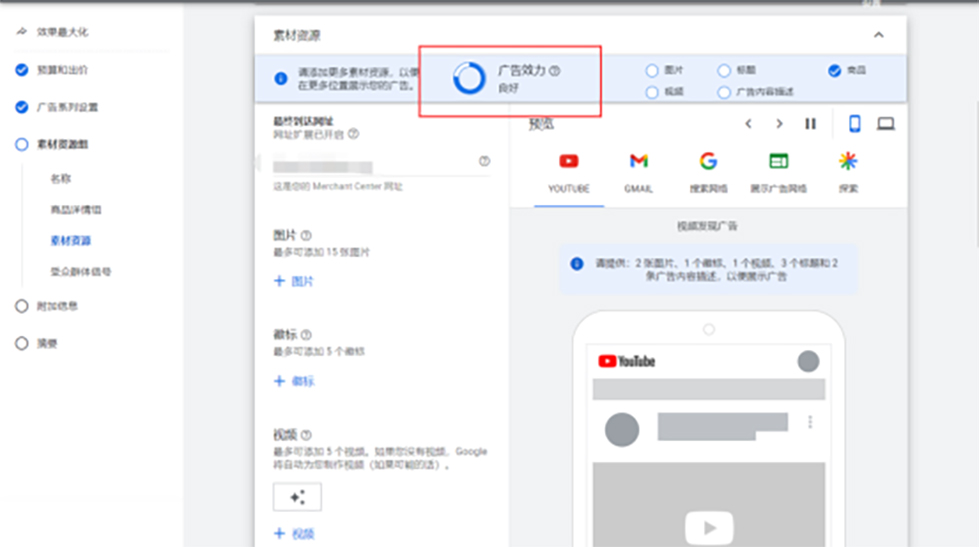The image size is (980, 547).
Task: Switch preview to desktop laptop view
Action: click(885, 124)
